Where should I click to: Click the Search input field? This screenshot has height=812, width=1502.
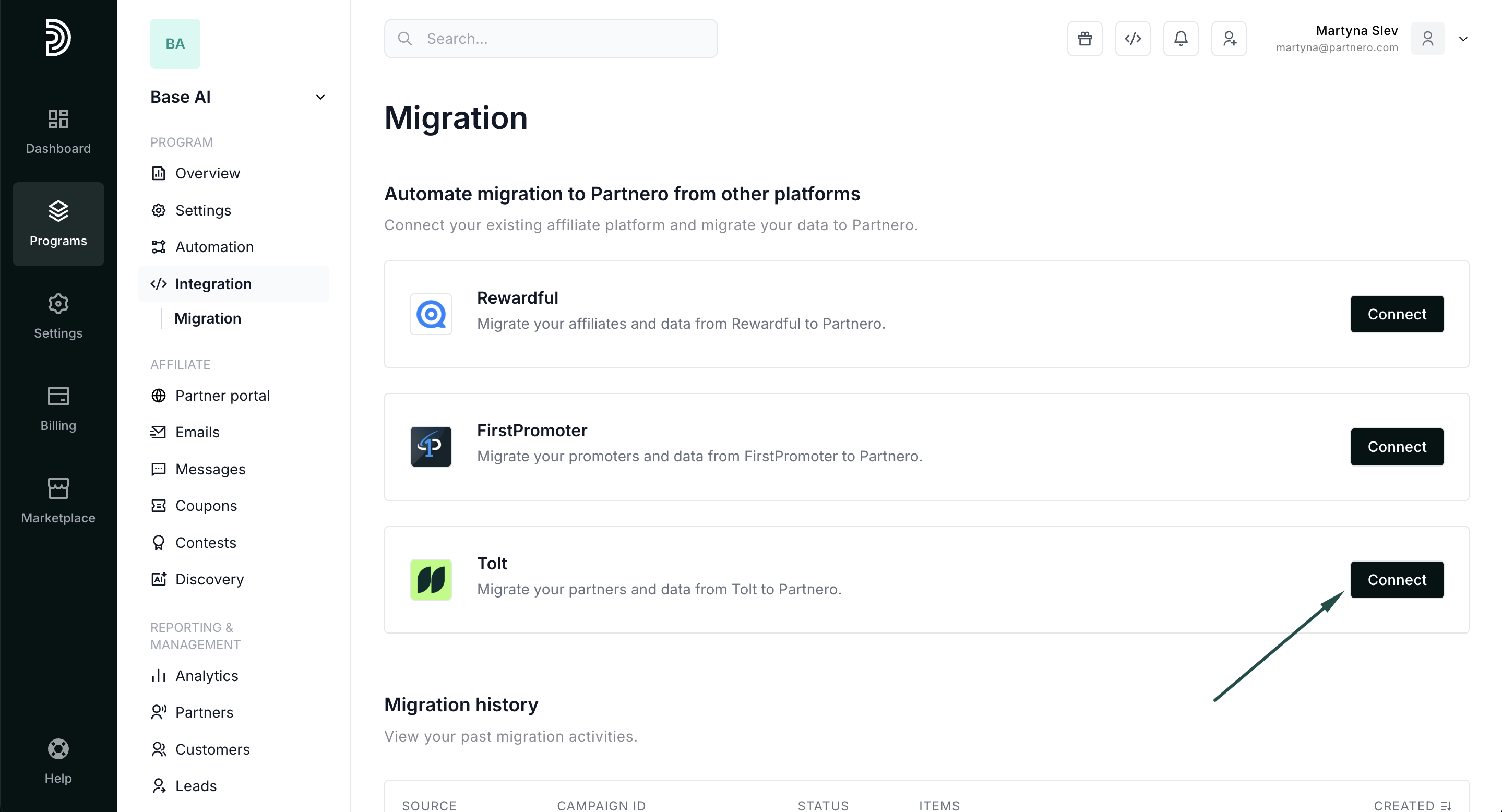pos(551,39)
